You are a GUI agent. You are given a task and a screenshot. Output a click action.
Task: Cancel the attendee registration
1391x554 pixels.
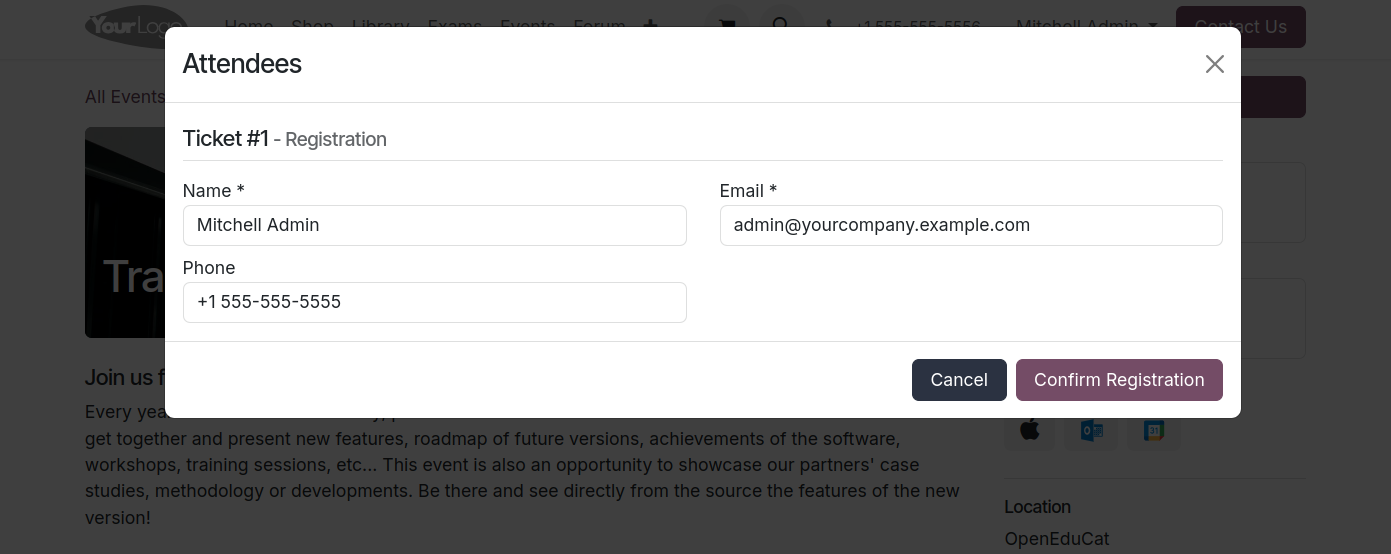(x=959, y=380)
